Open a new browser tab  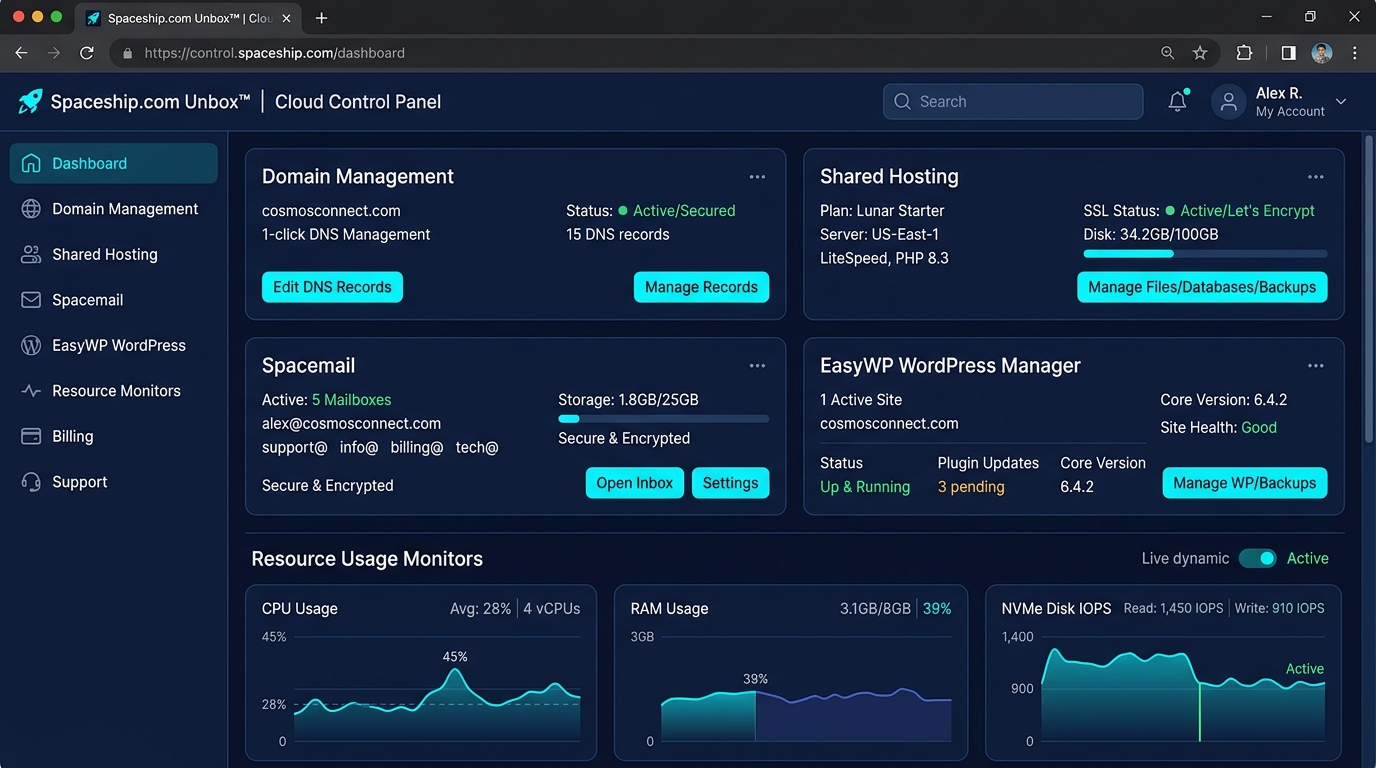(x=321, y=18)
